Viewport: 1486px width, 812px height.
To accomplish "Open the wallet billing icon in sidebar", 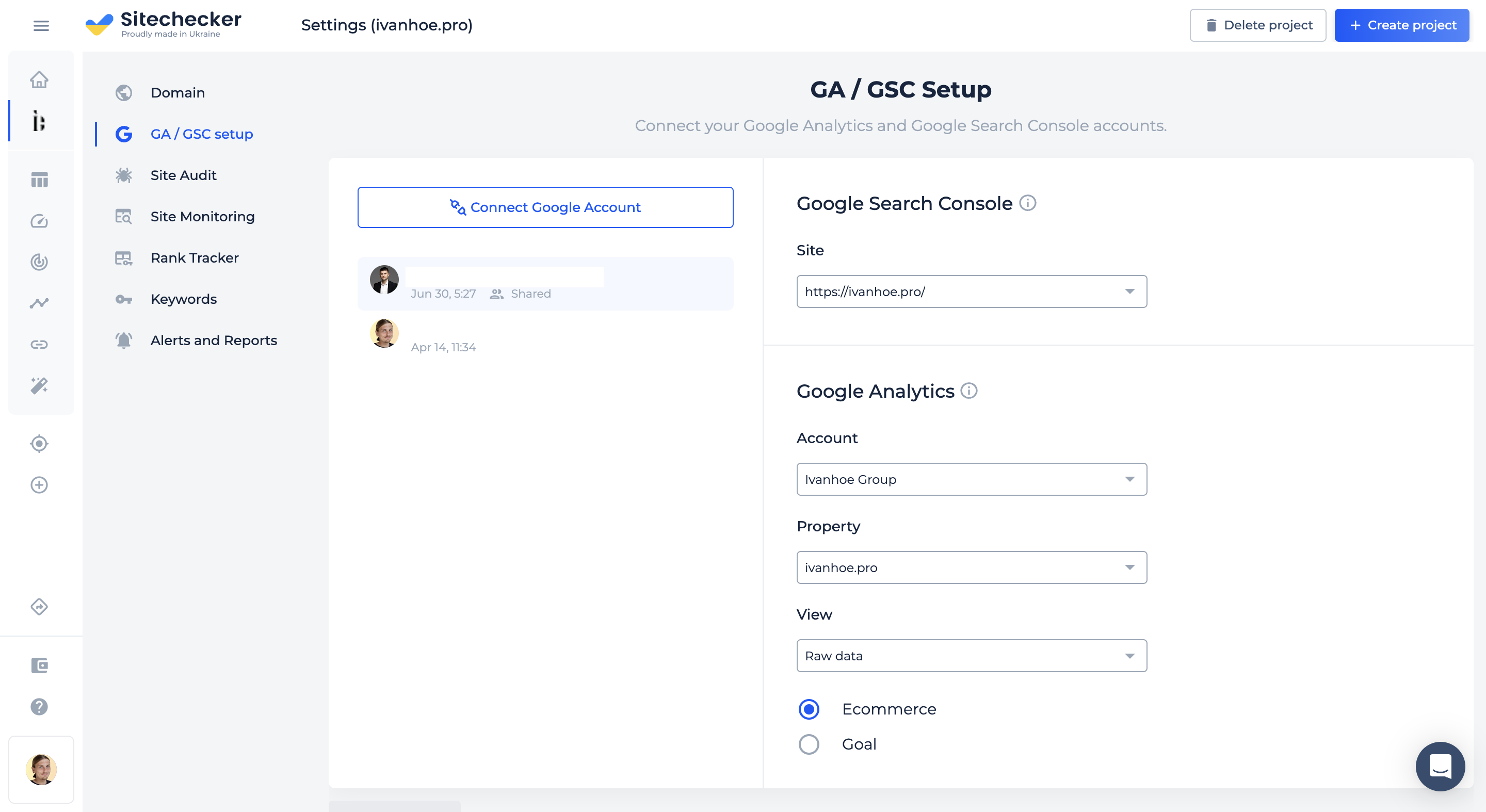I will coord(39,665).
